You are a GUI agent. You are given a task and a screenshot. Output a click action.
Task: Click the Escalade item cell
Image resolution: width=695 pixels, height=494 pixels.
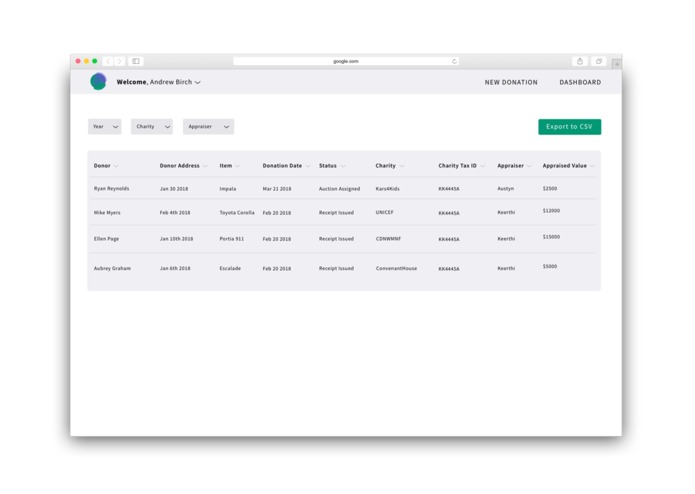(x=230, y=268)
